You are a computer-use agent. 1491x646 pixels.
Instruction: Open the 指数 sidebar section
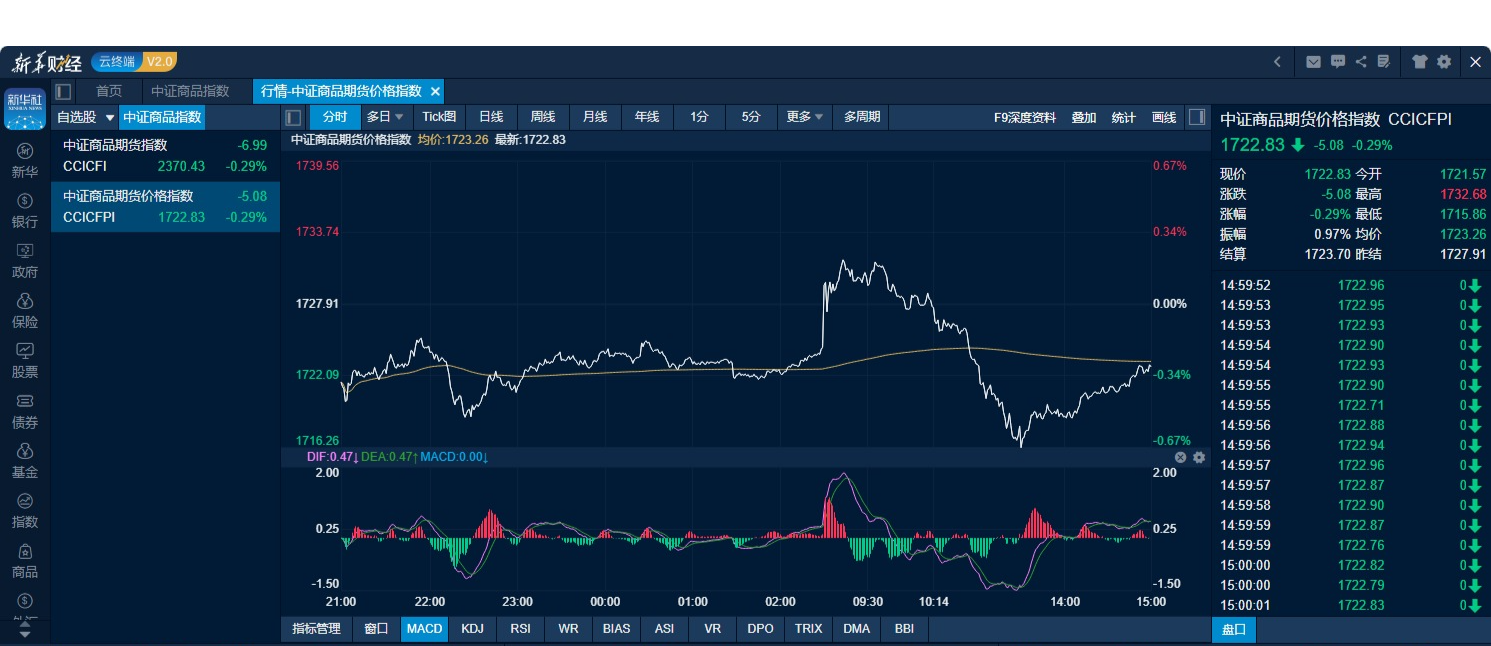[25, 511]
